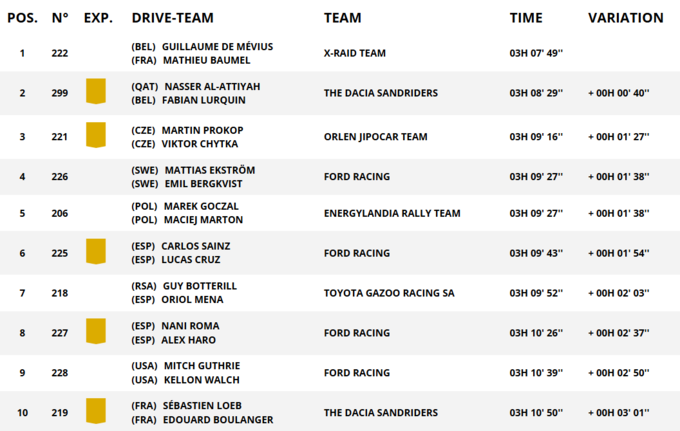Select co-driver Edouard Boulanger
Image resolution: width=680 pixels, height=431 pixels.
[x=217, y=419]
